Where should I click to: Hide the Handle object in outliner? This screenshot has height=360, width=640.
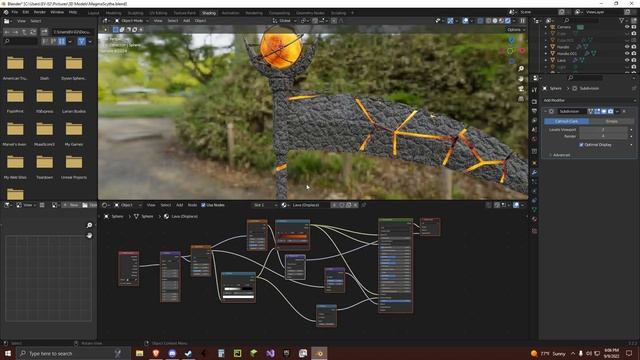click(627, 47)
